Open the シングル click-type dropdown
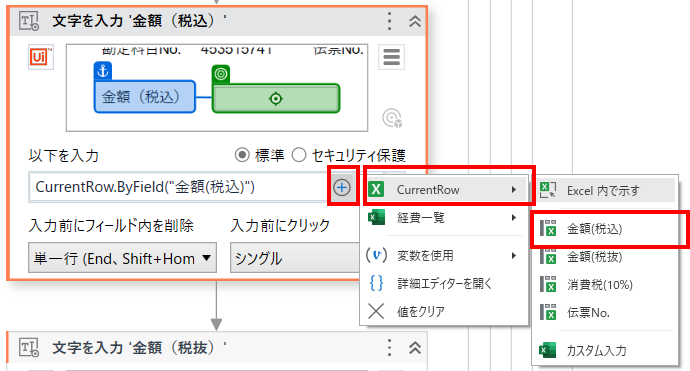 [x=295, y=258]
